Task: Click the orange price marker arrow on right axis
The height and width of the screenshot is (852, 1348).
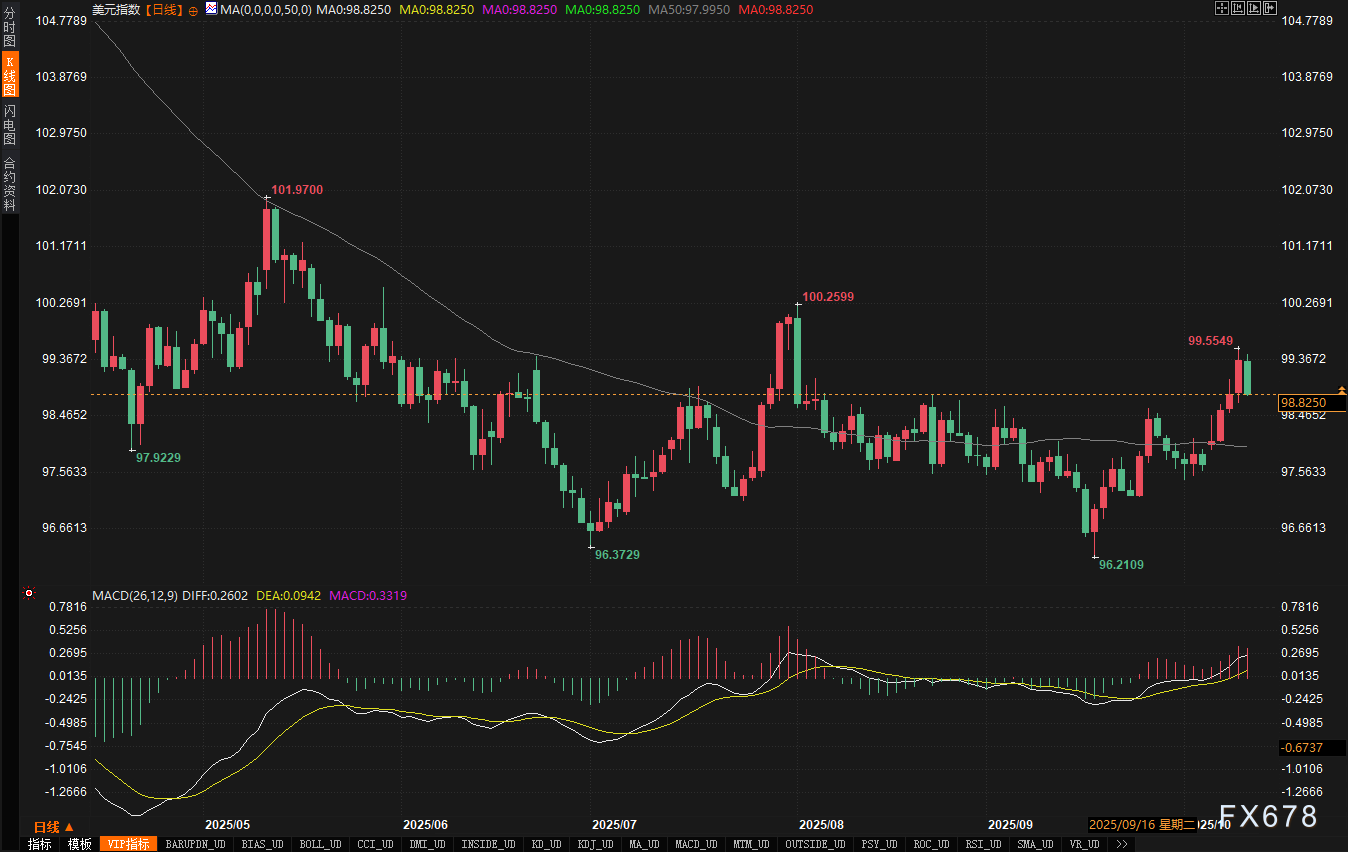Action: point(1341,390)
